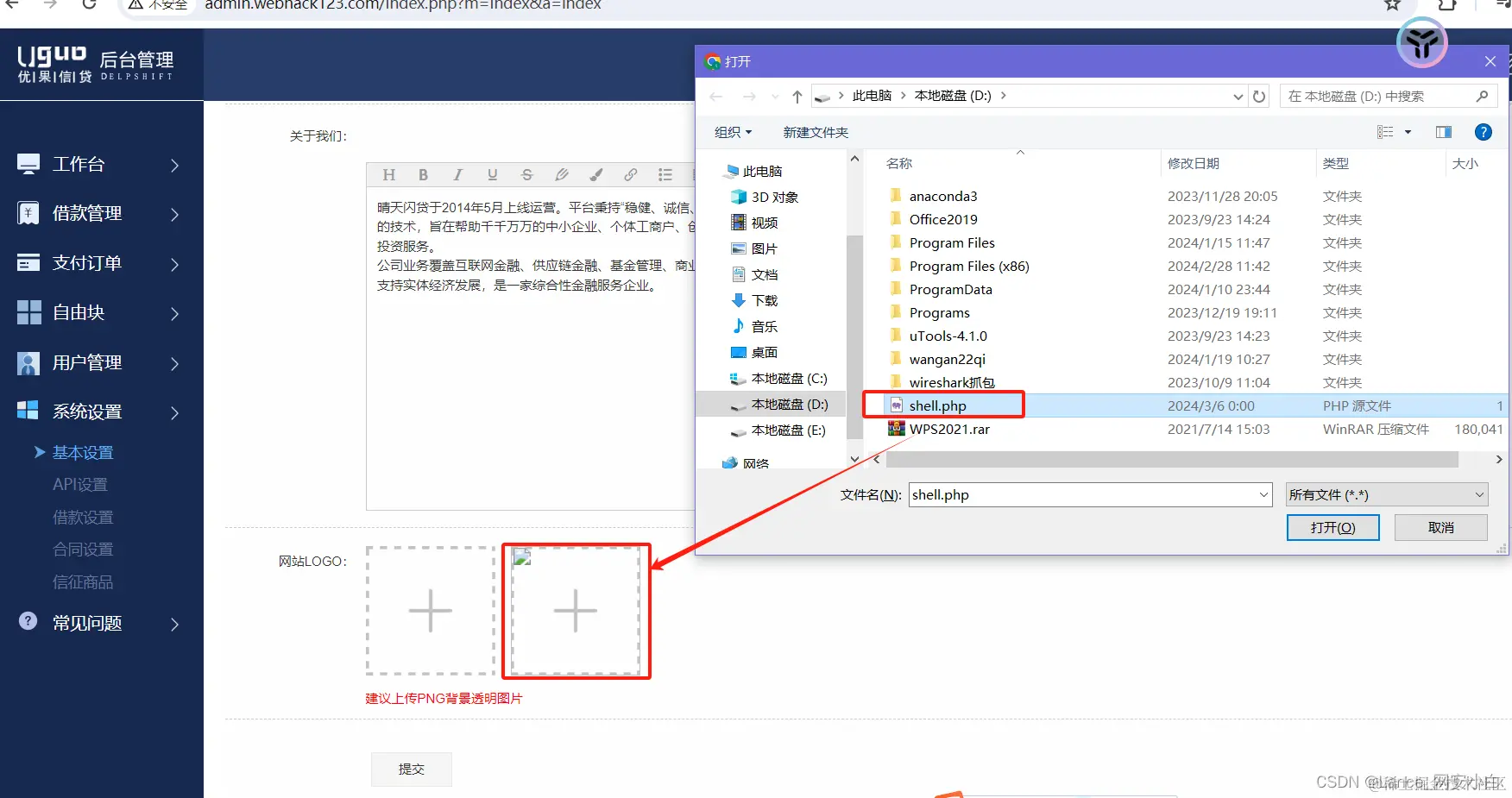
Task: Apply underline using the U toolbar icon
Action: tap(492, 174)
